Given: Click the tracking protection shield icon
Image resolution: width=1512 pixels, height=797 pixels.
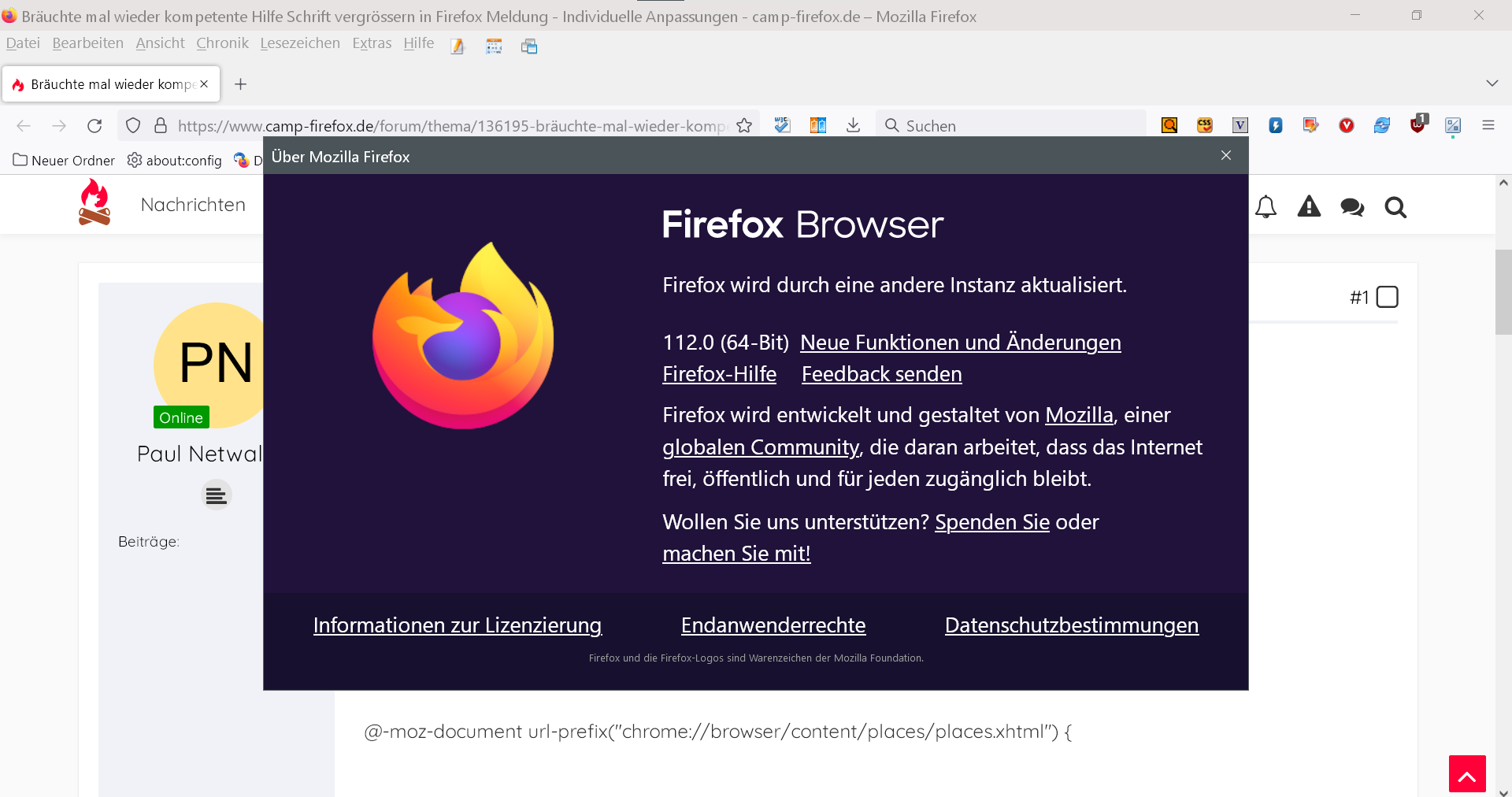Looking at the screenshot, I should 133,125.
